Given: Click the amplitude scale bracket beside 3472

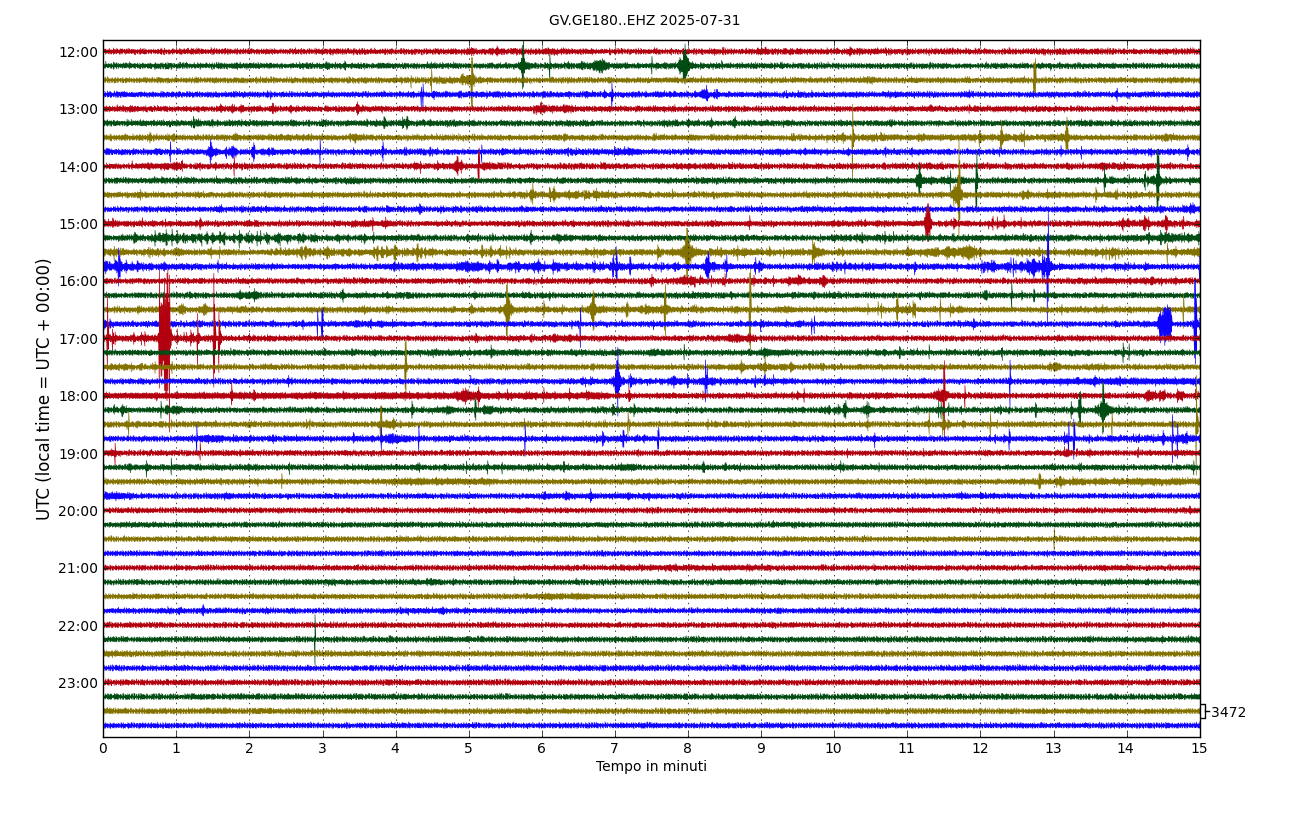Looking at the screenshot, I should 1203,711.
